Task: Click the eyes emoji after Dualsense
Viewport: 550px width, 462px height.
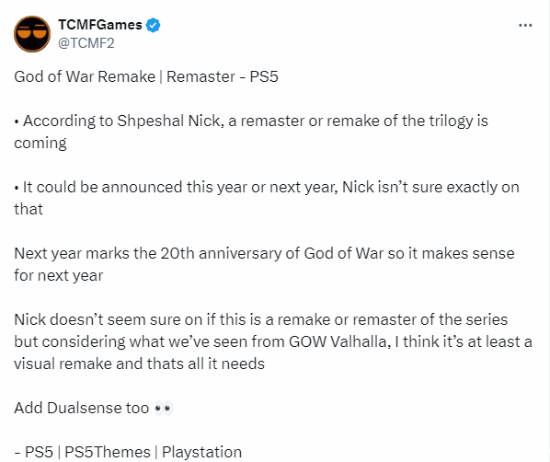Action: coord(163,408)
